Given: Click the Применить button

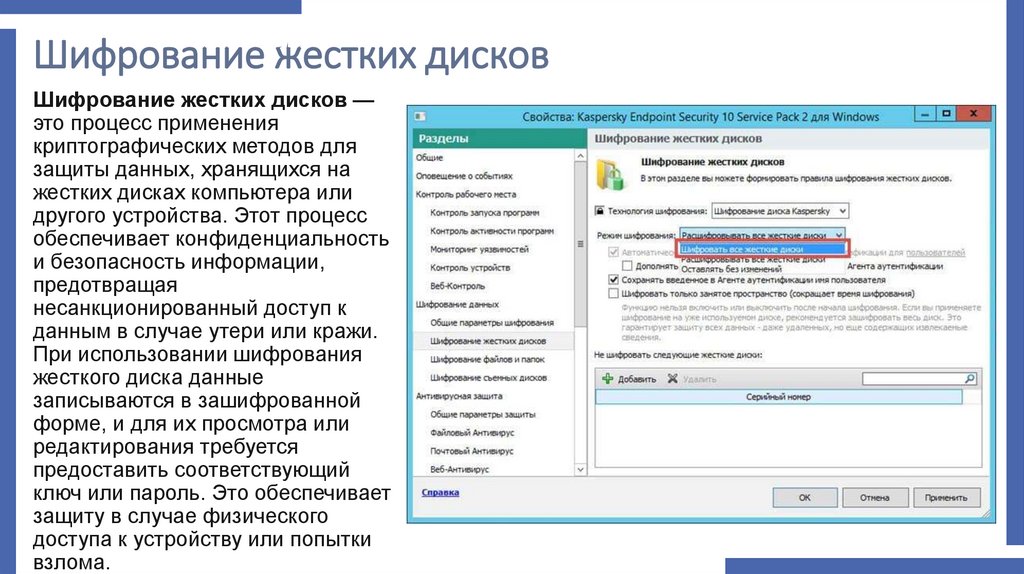Looking at the screenshot, I should point(946,498).
